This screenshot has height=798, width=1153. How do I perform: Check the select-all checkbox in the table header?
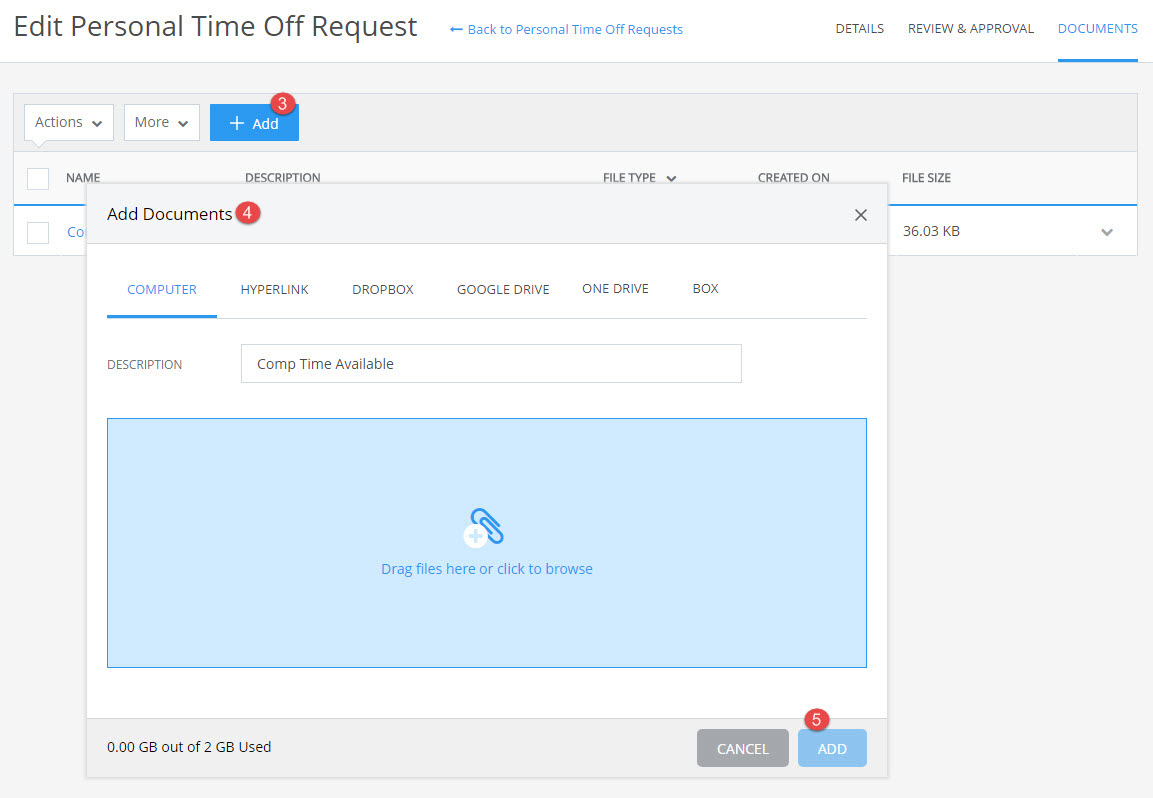point(37,178)
